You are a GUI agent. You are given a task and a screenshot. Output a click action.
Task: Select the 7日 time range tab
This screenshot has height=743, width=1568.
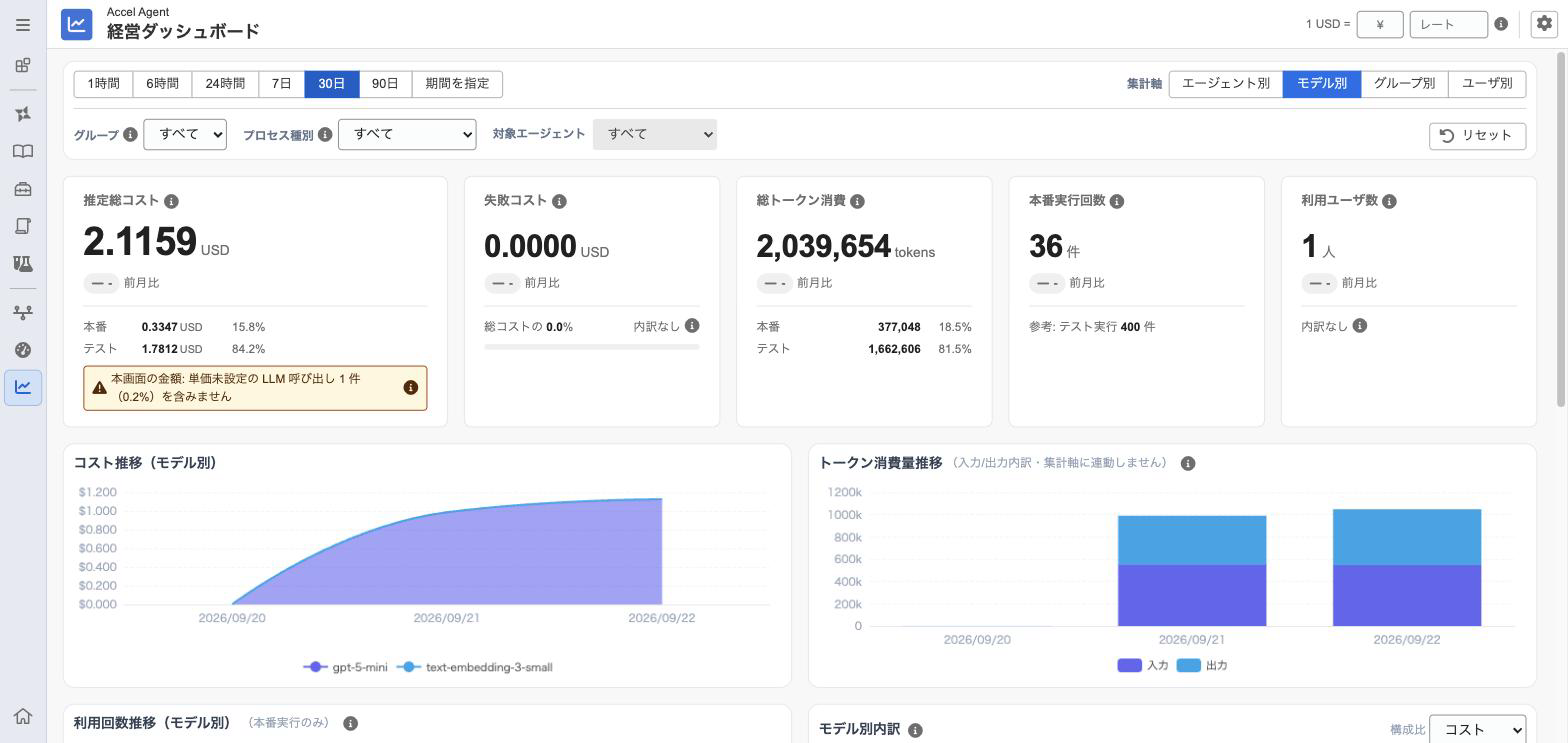[282, 84]
